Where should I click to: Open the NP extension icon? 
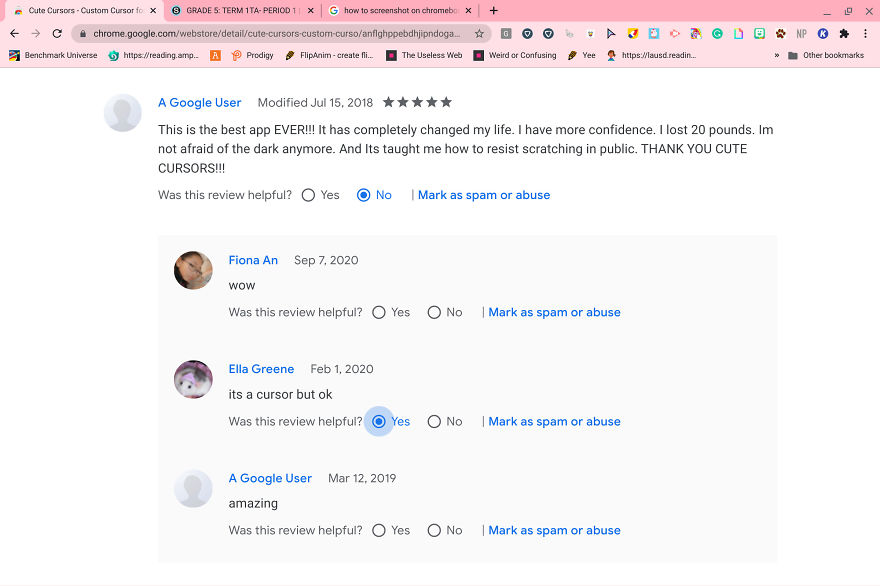tap(801, 33)
